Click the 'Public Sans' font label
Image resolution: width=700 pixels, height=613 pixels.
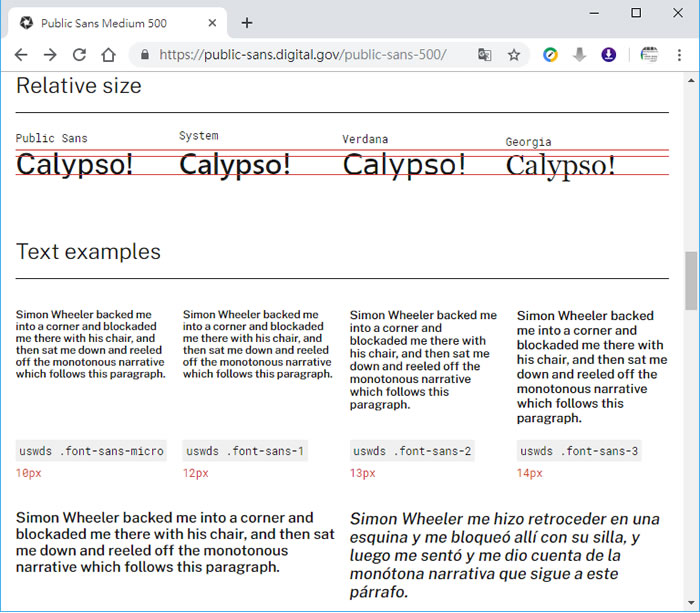point(52,138)
